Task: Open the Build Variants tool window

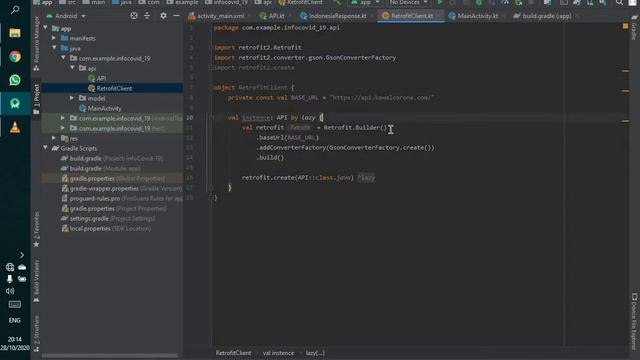Action: 36,281
